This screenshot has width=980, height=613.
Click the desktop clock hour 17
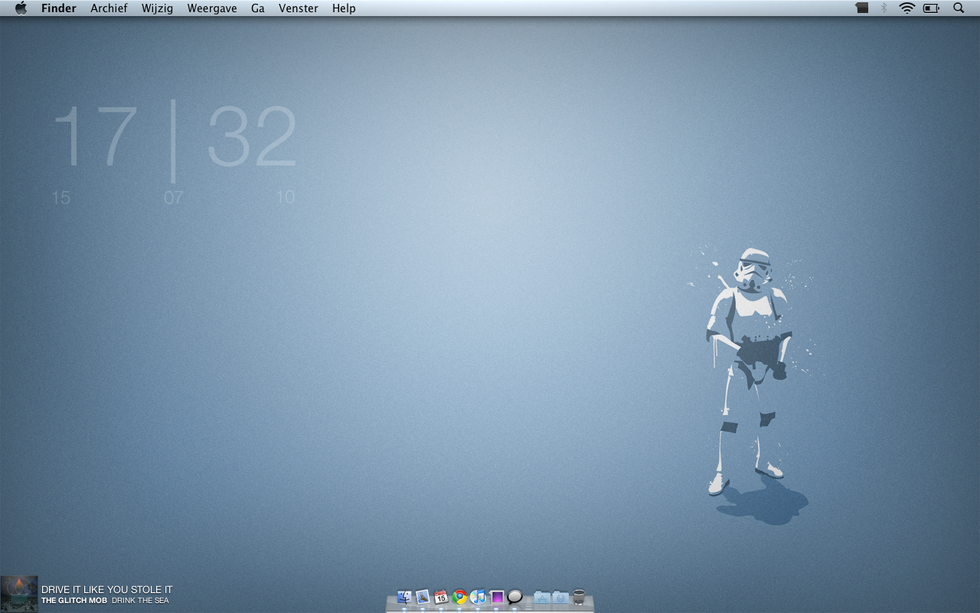[95, 136]
